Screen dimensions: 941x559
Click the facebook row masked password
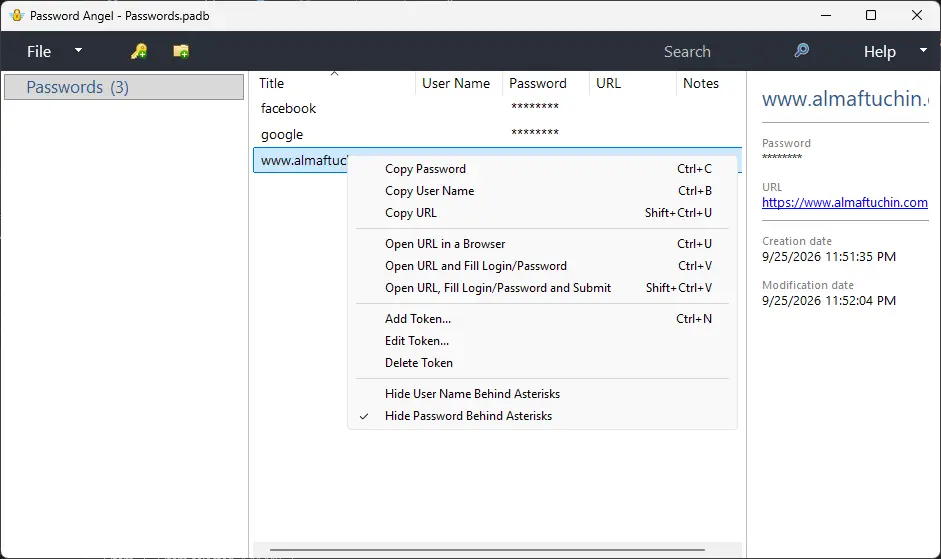tap(535, 107)
